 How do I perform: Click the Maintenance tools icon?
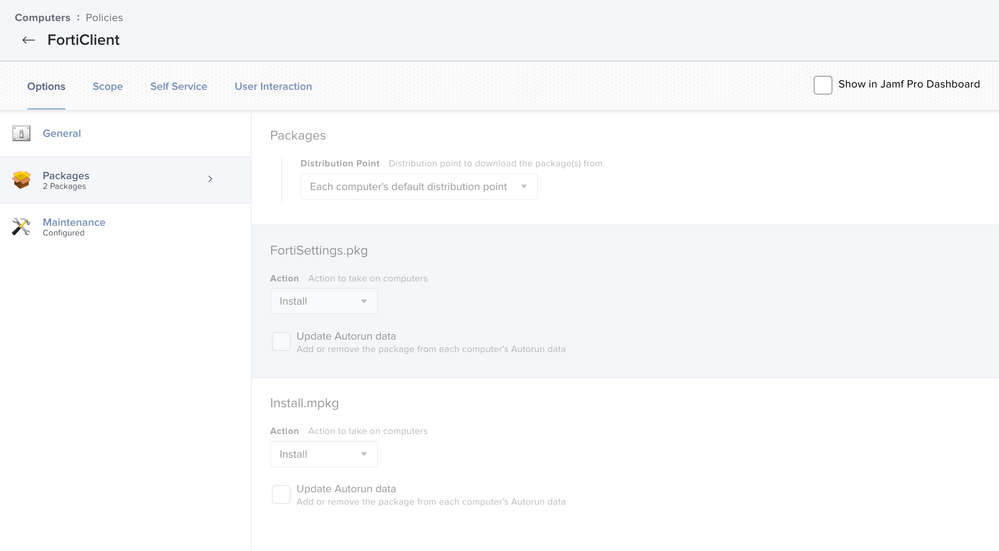[21, 226]
